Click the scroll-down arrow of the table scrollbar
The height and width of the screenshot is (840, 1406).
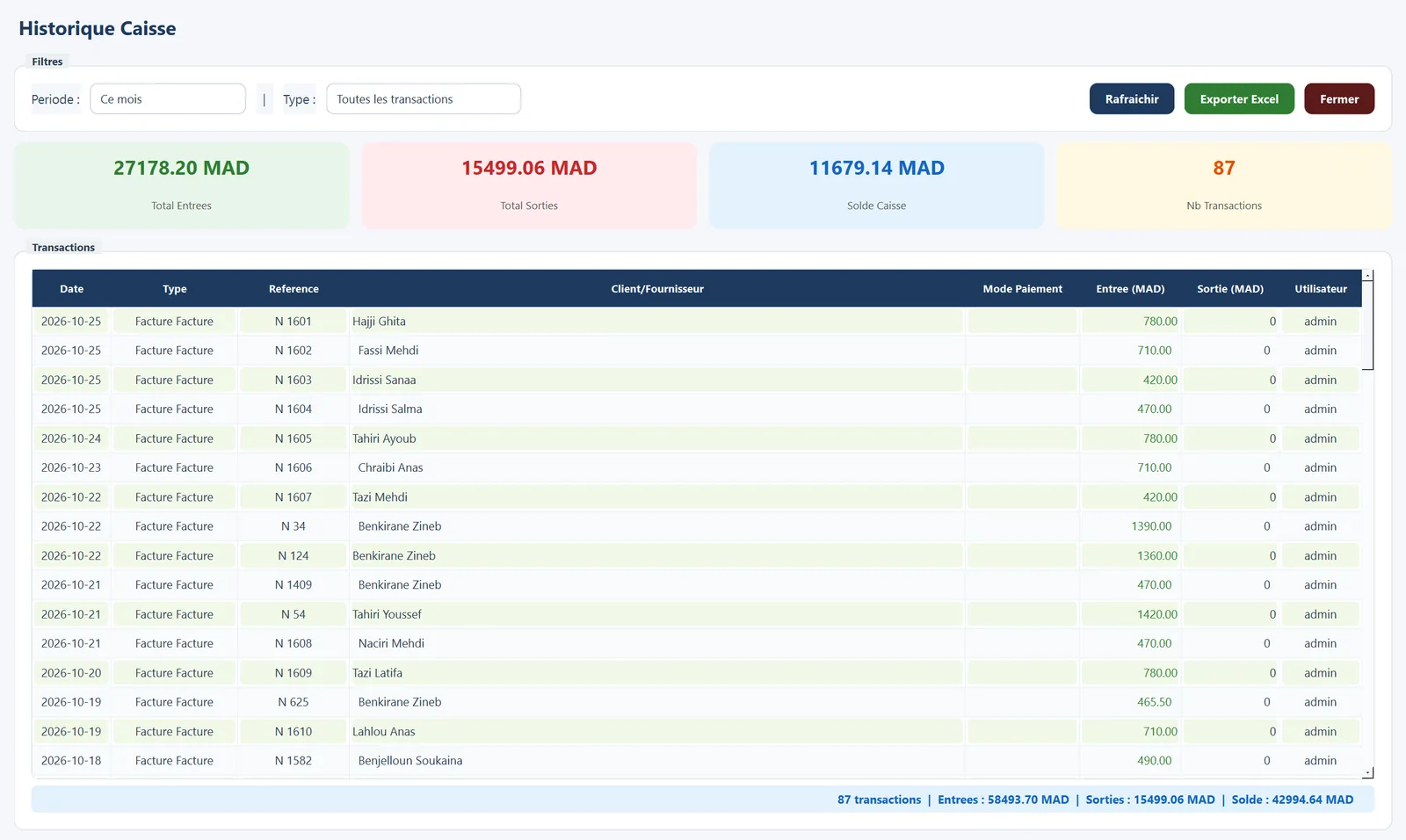coord(1368,773)
